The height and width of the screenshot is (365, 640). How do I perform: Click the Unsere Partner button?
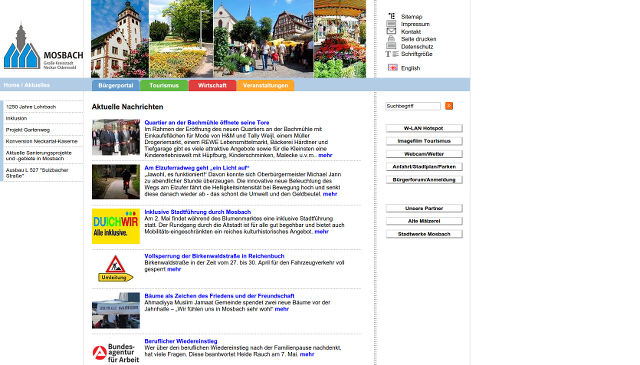tap(424, 208)
